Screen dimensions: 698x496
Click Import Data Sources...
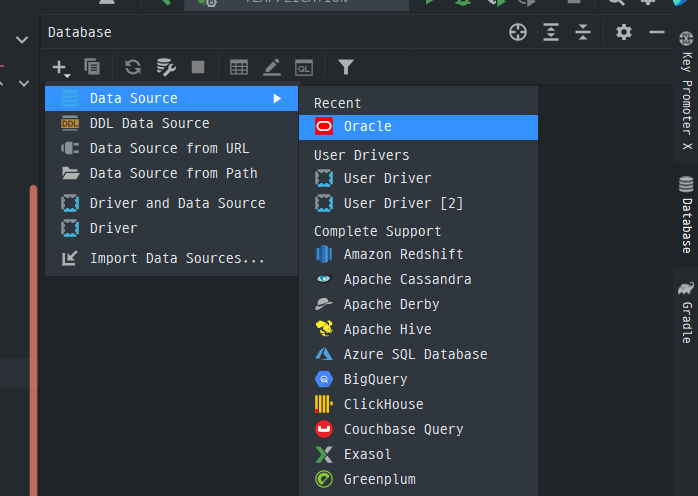coord(171,259)
